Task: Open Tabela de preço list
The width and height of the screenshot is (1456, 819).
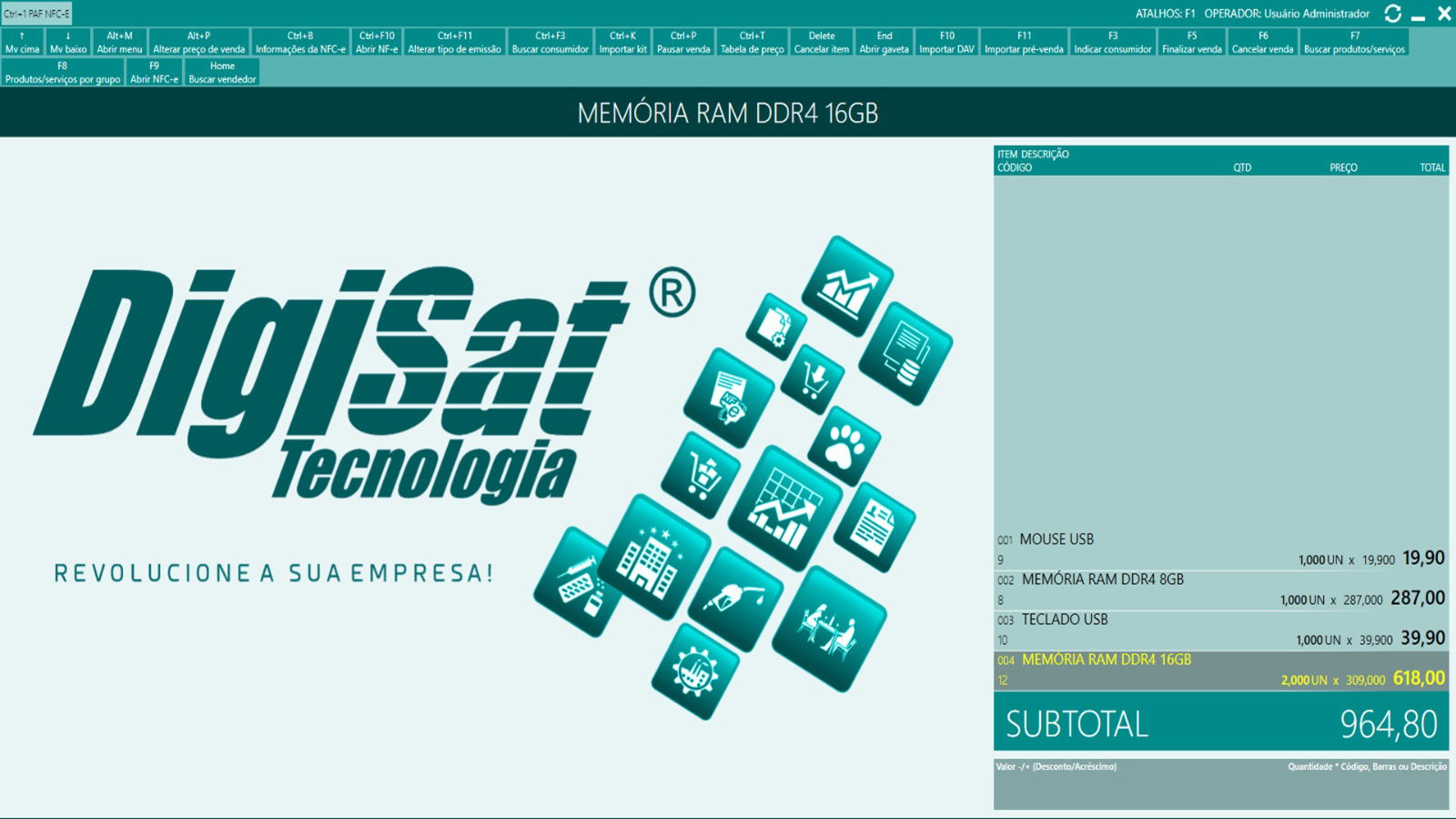Action: click(x=752, y=43)
